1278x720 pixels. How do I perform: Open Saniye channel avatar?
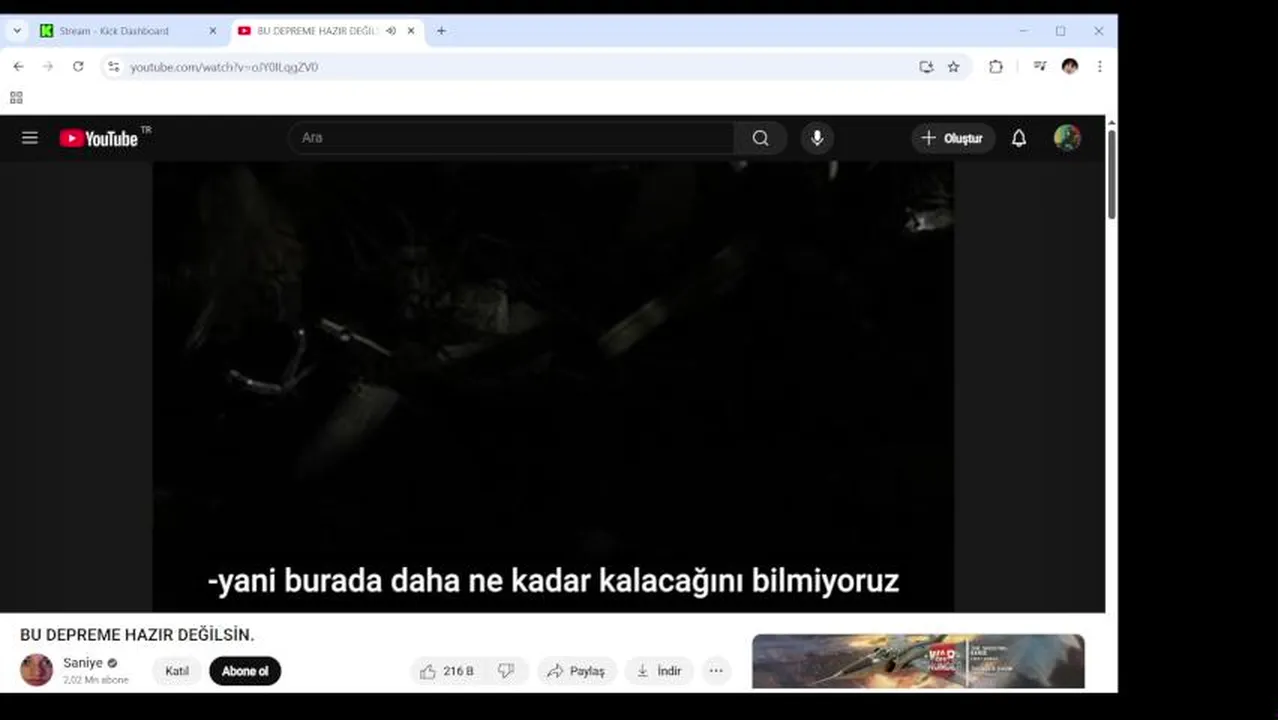tap(37, 670)
